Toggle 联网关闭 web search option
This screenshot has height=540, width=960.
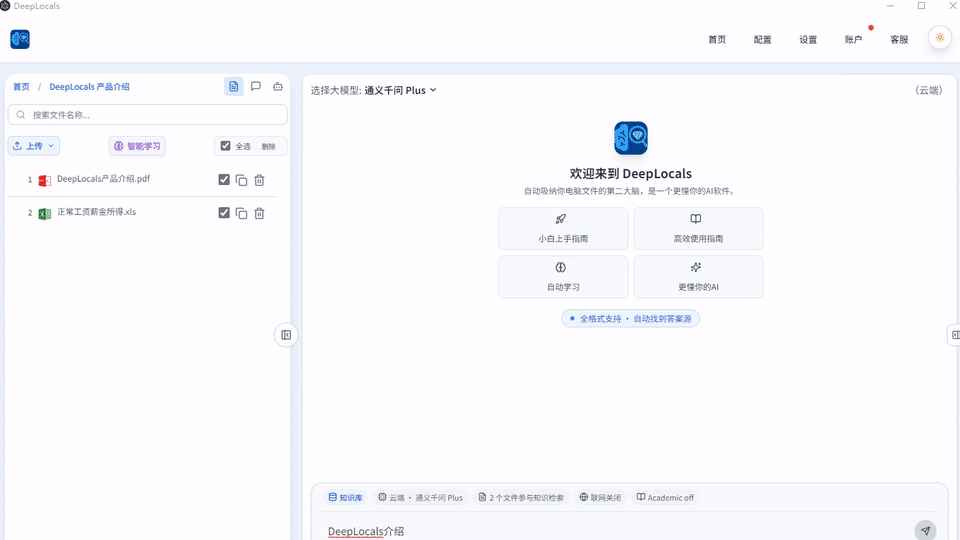600,498
